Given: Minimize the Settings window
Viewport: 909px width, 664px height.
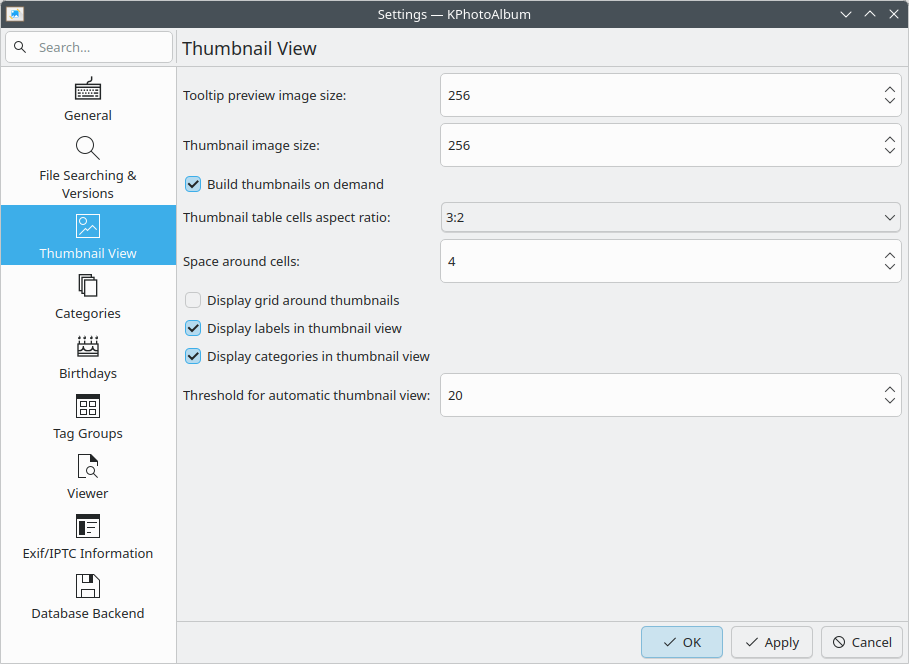Looking at the screenshot, I should click(x=846, y=14).
